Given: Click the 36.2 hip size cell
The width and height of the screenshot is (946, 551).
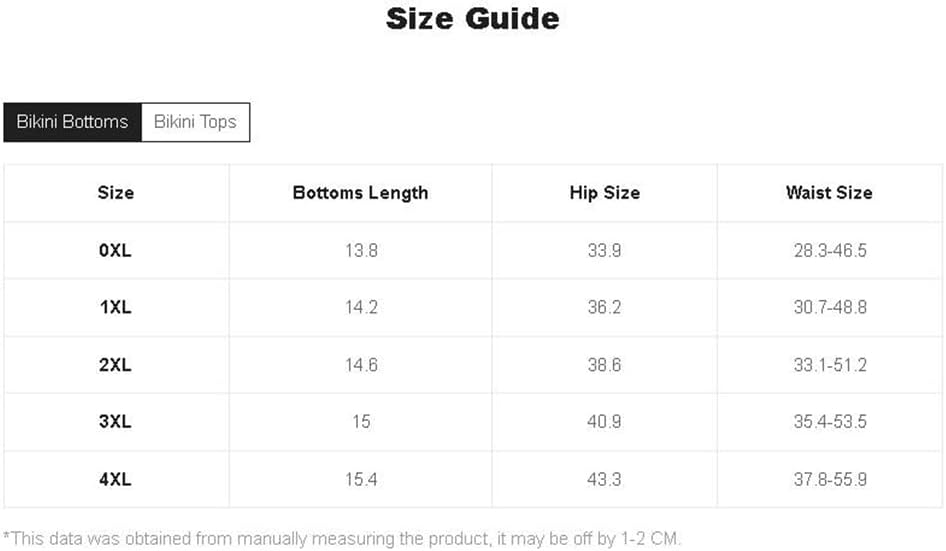Looking at the screenshot, I should click(604, 307).
